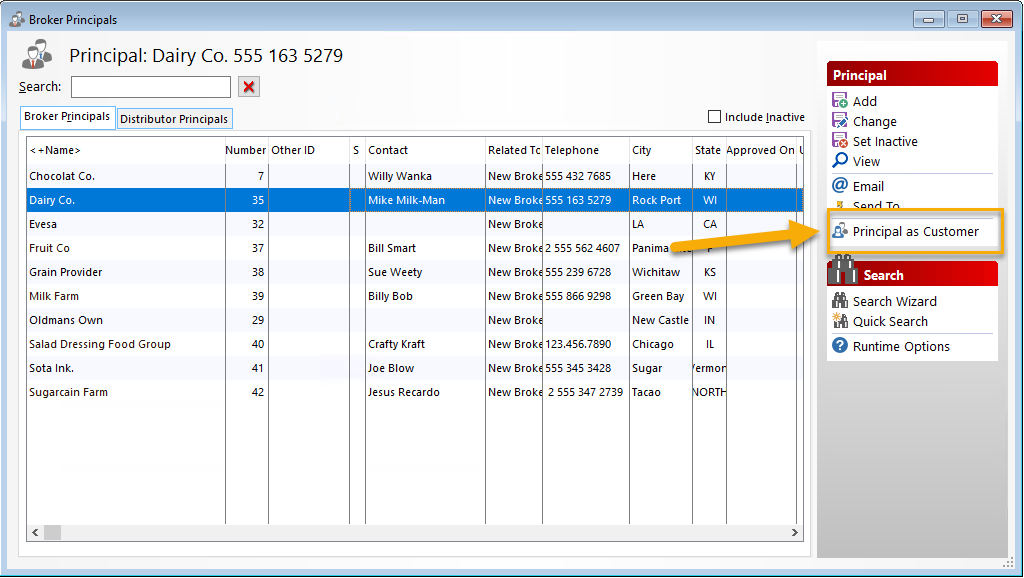
Task: Open the Runtime Options link
Action: (x=901, y=346)
